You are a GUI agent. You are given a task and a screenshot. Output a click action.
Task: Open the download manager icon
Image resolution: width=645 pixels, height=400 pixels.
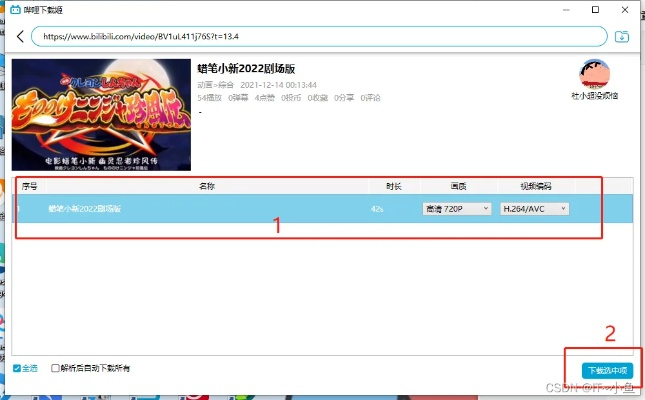(622, 37)
